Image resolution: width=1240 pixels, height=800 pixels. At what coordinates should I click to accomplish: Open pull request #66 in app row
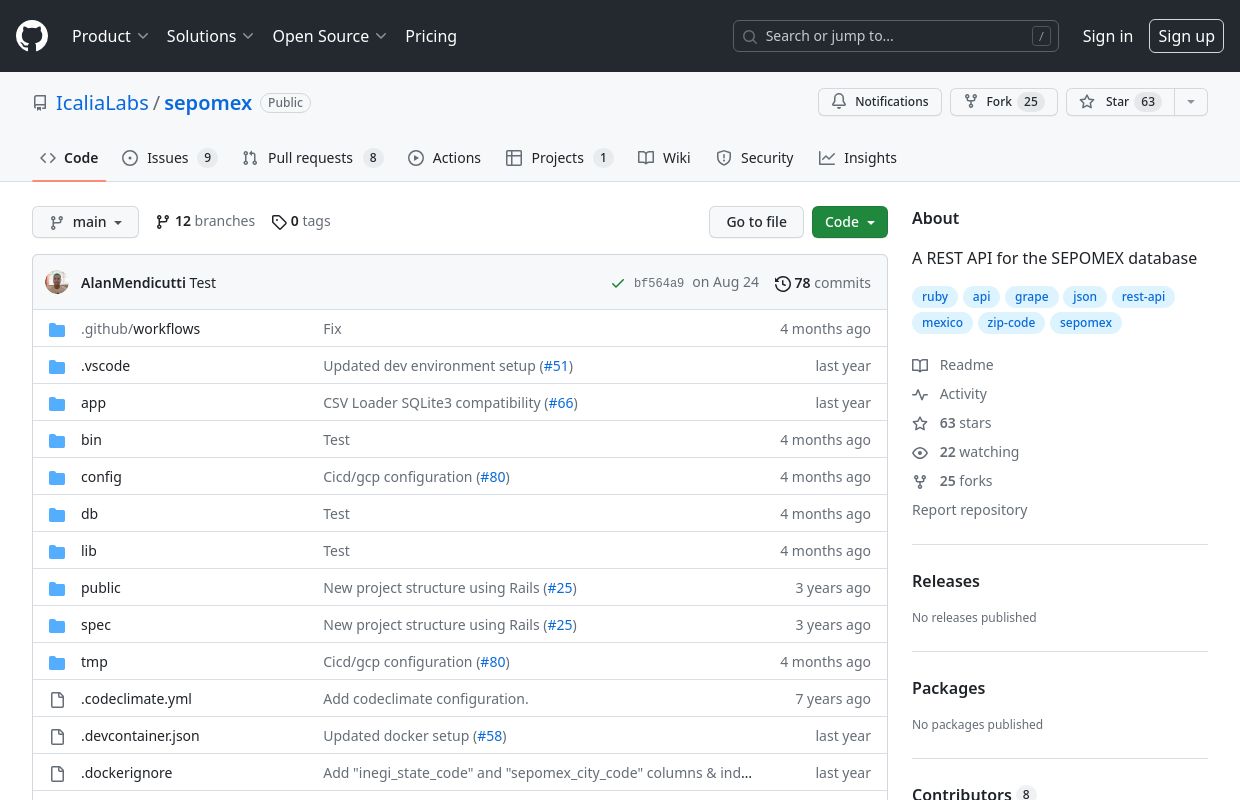tap(561, 403)
